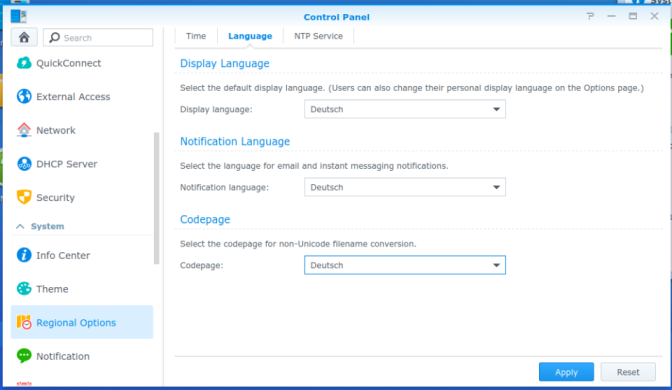The width and height of the screenshot is (672, 390).
Task: Close the Control Panel window
Action: (654, 16)
